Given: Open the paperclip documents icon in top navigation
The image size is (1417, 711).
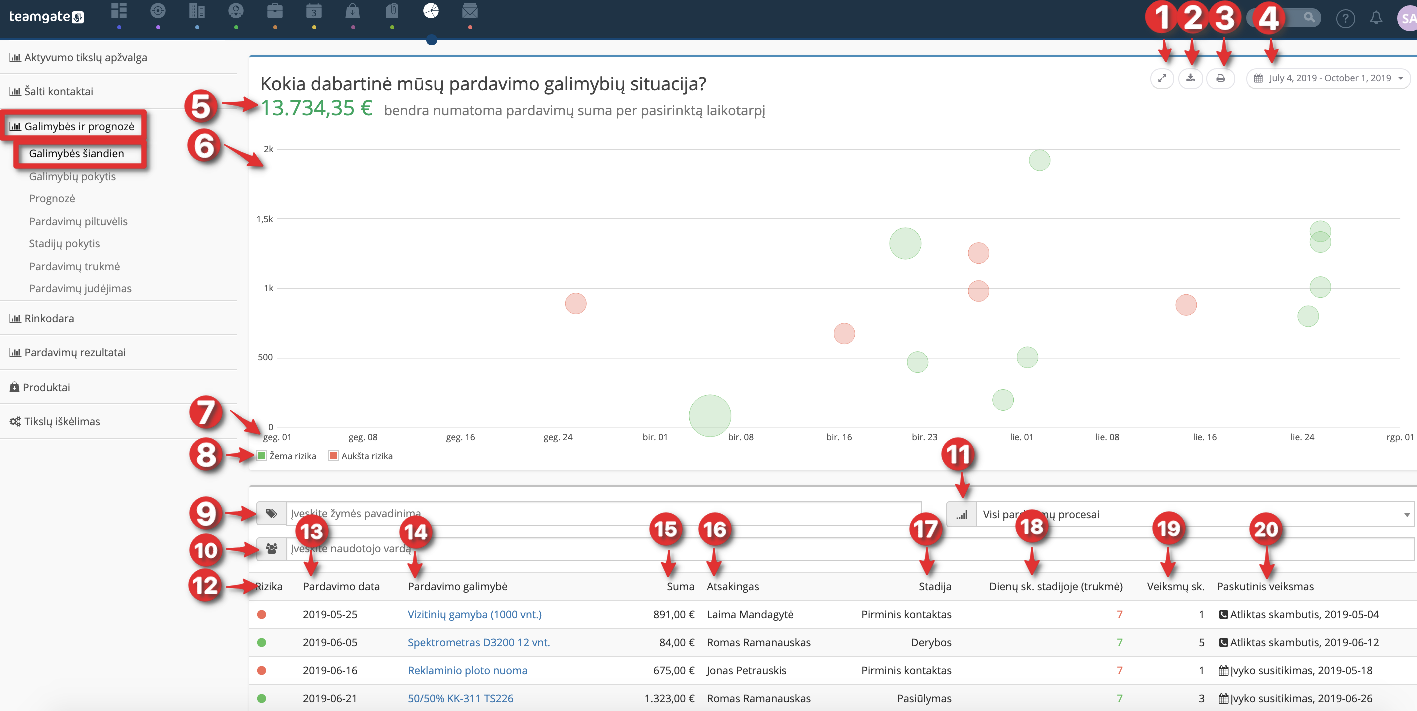Looking at the screenshot, I should [x=391, y=11].
